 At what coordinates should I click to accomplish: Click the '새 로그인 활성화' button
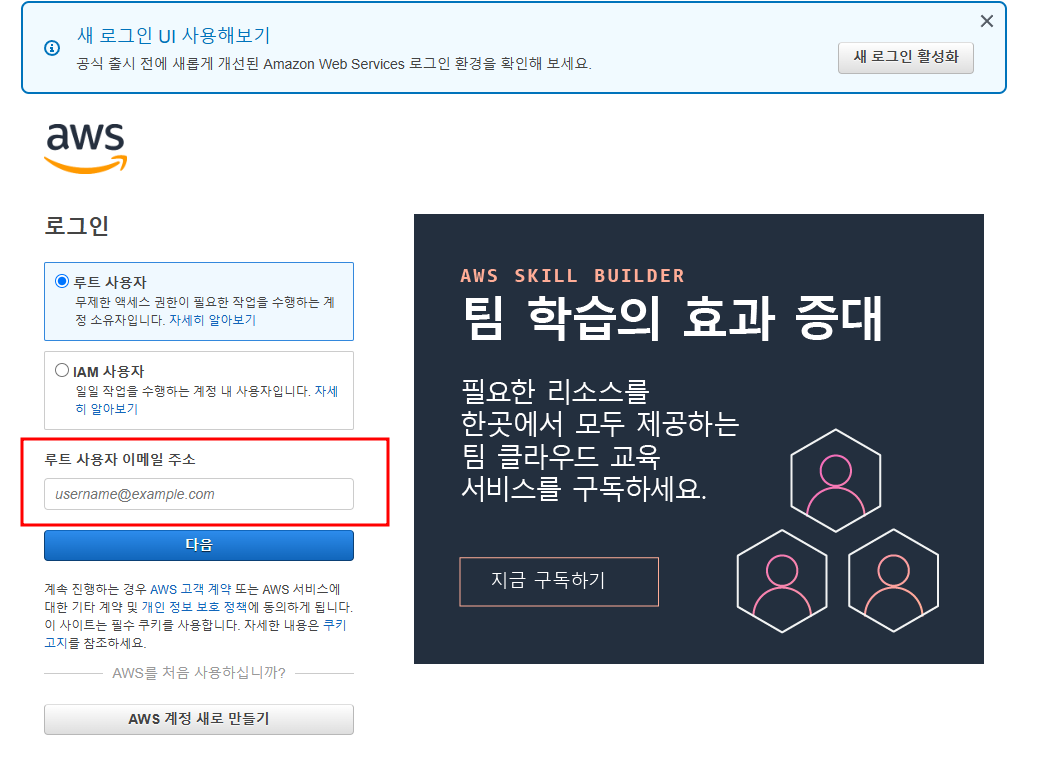point(905,57)
